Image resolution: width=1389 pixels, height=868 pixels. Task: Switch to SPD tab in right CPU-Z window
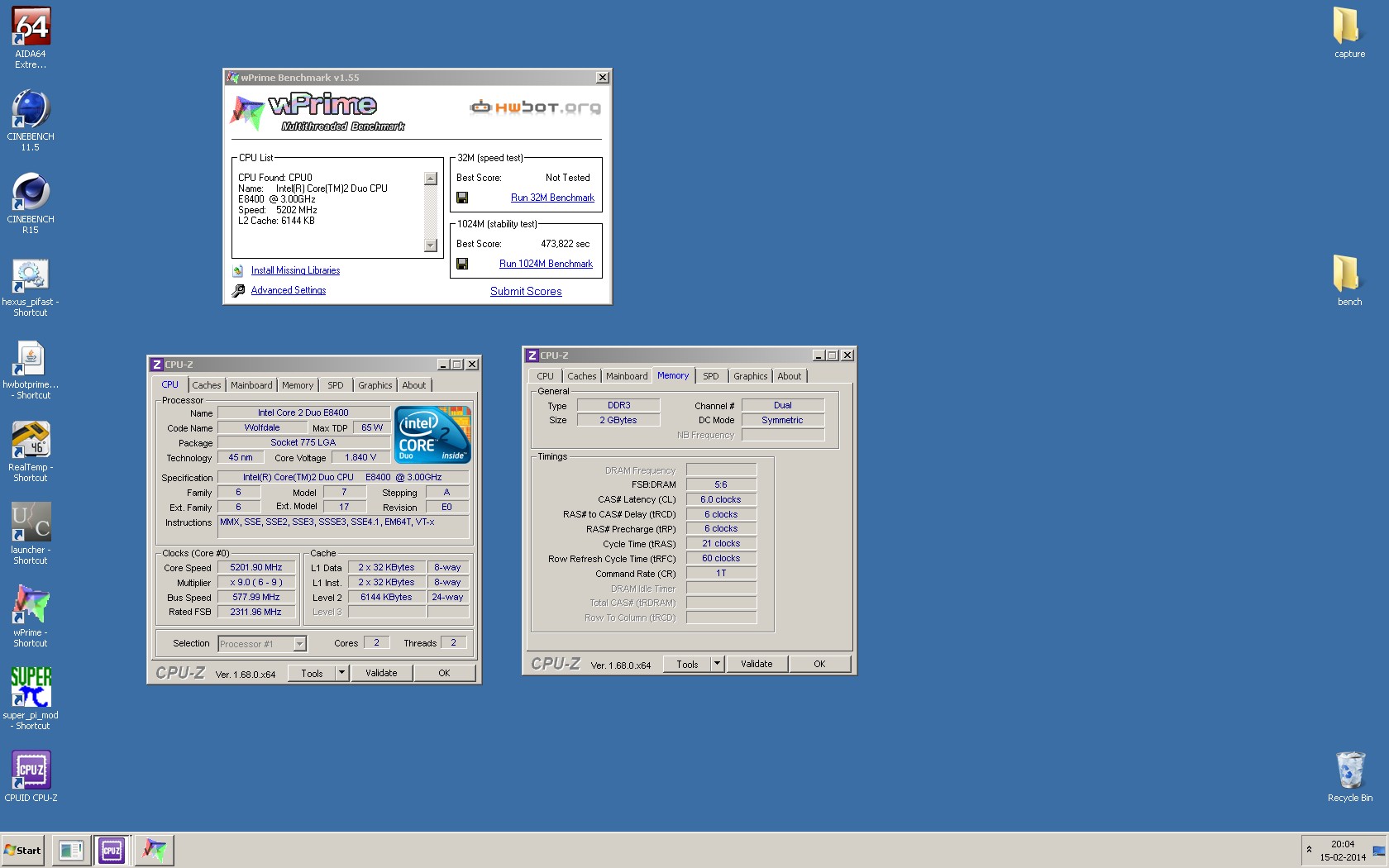(x=711, y=376)
